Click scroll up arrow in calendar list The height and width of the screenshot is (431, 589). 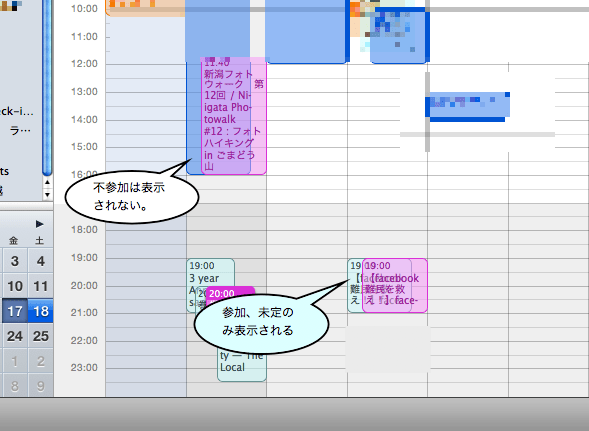click(x=47, y=182)
